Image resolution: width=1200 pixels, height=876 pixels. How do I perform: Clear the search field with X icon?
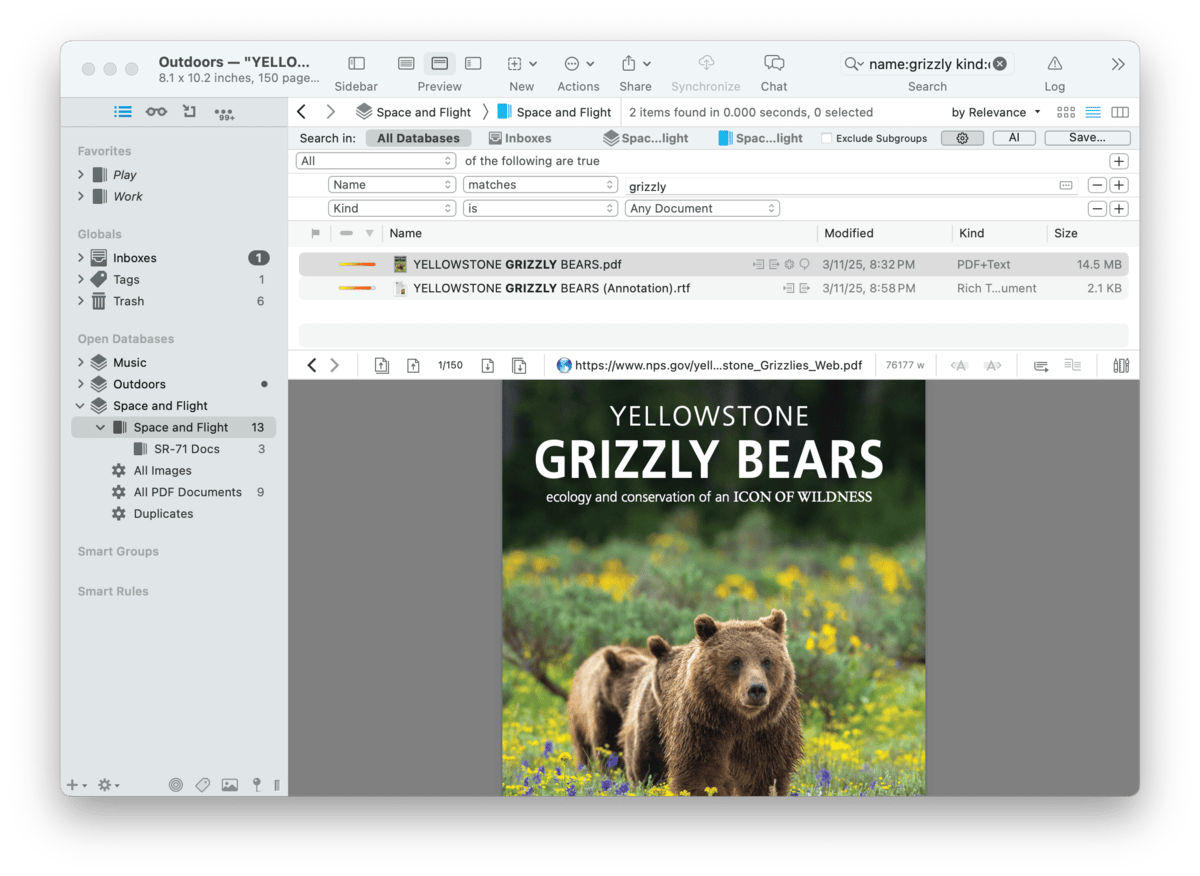click(999, 64)
